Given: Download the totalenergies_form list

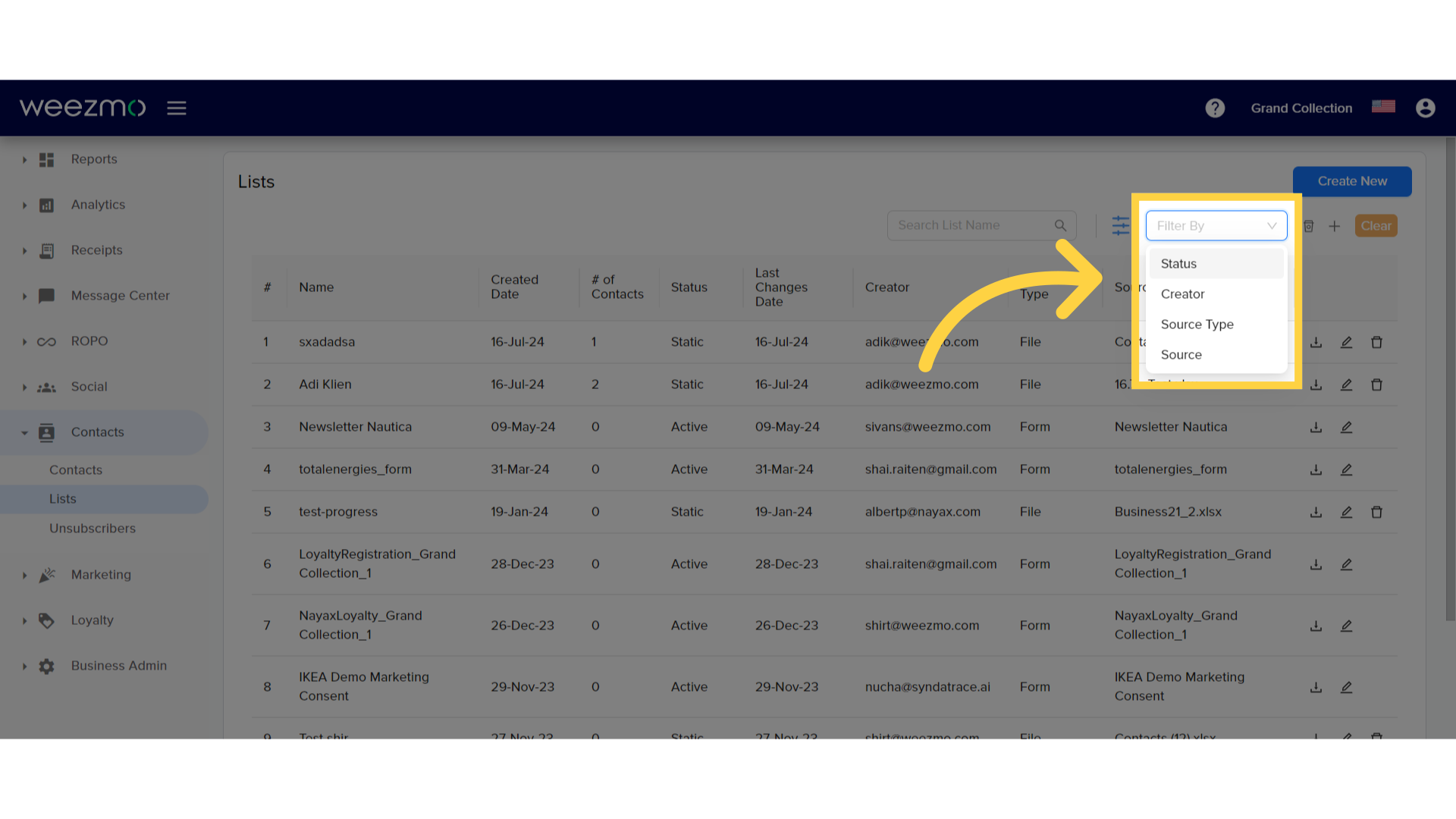Looking at the screenshot, I should click(x=1316, y=470).
